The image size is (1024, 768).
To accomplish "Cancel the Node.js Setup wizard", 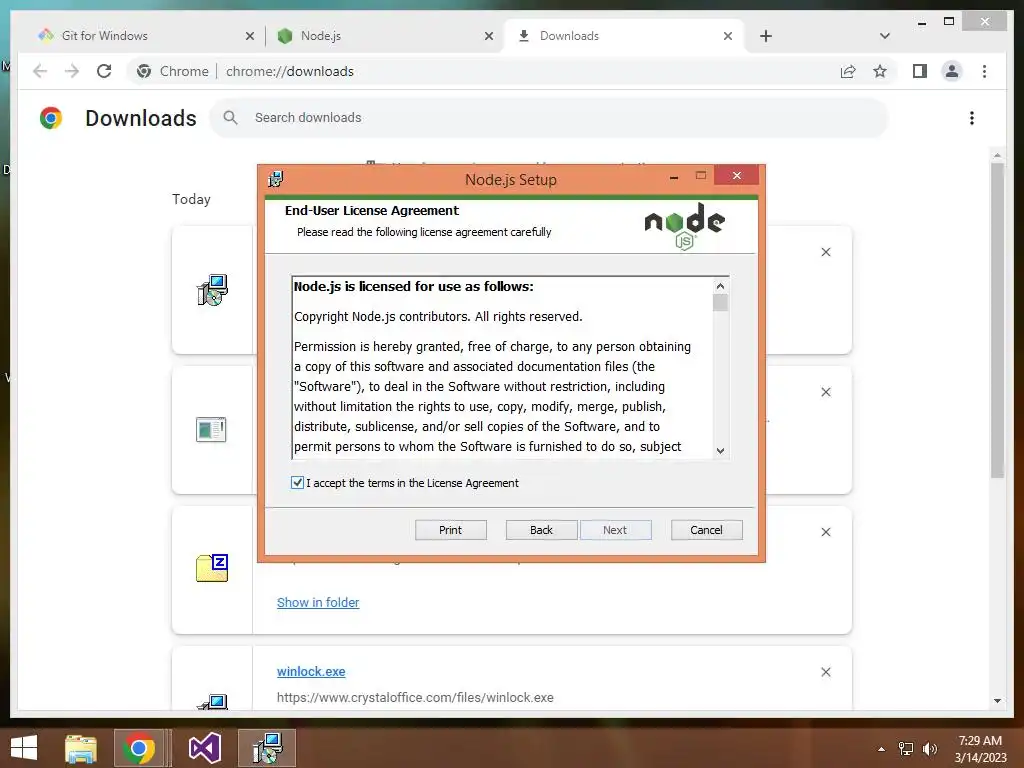I will [x=707, y=530].
